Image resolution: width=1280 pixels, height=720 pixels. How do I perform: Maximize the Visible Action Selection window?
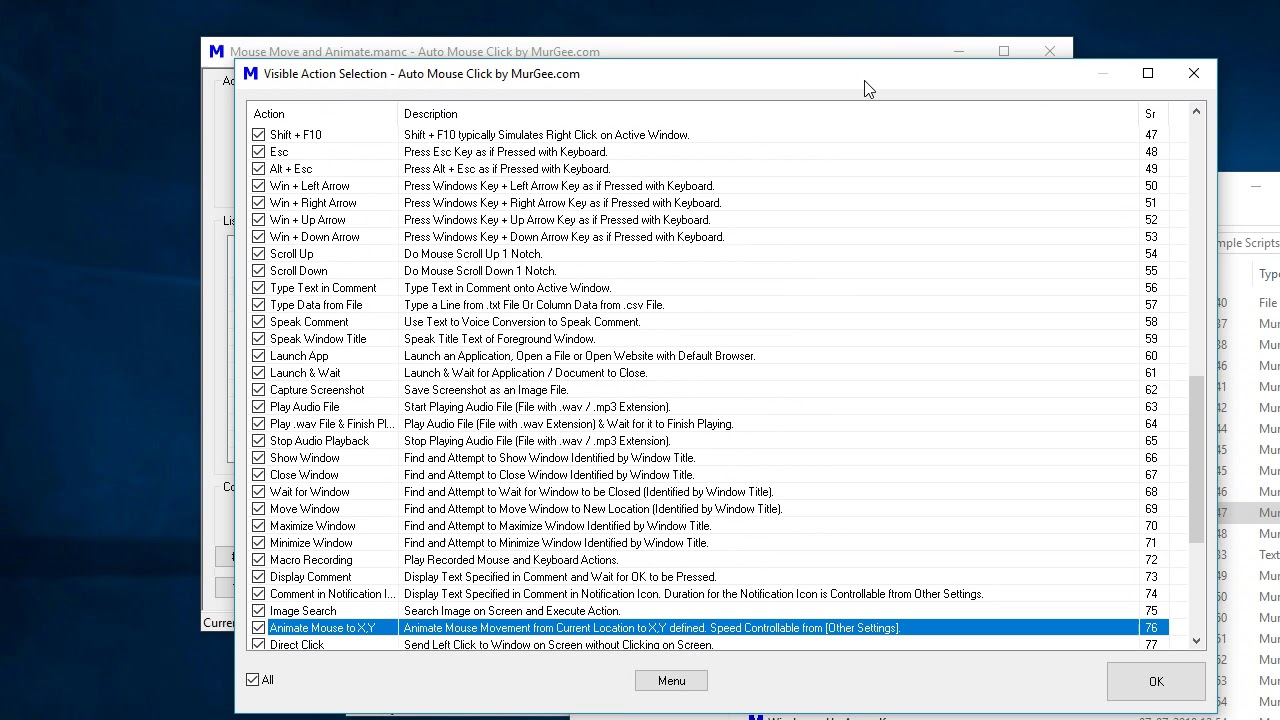1148,73
